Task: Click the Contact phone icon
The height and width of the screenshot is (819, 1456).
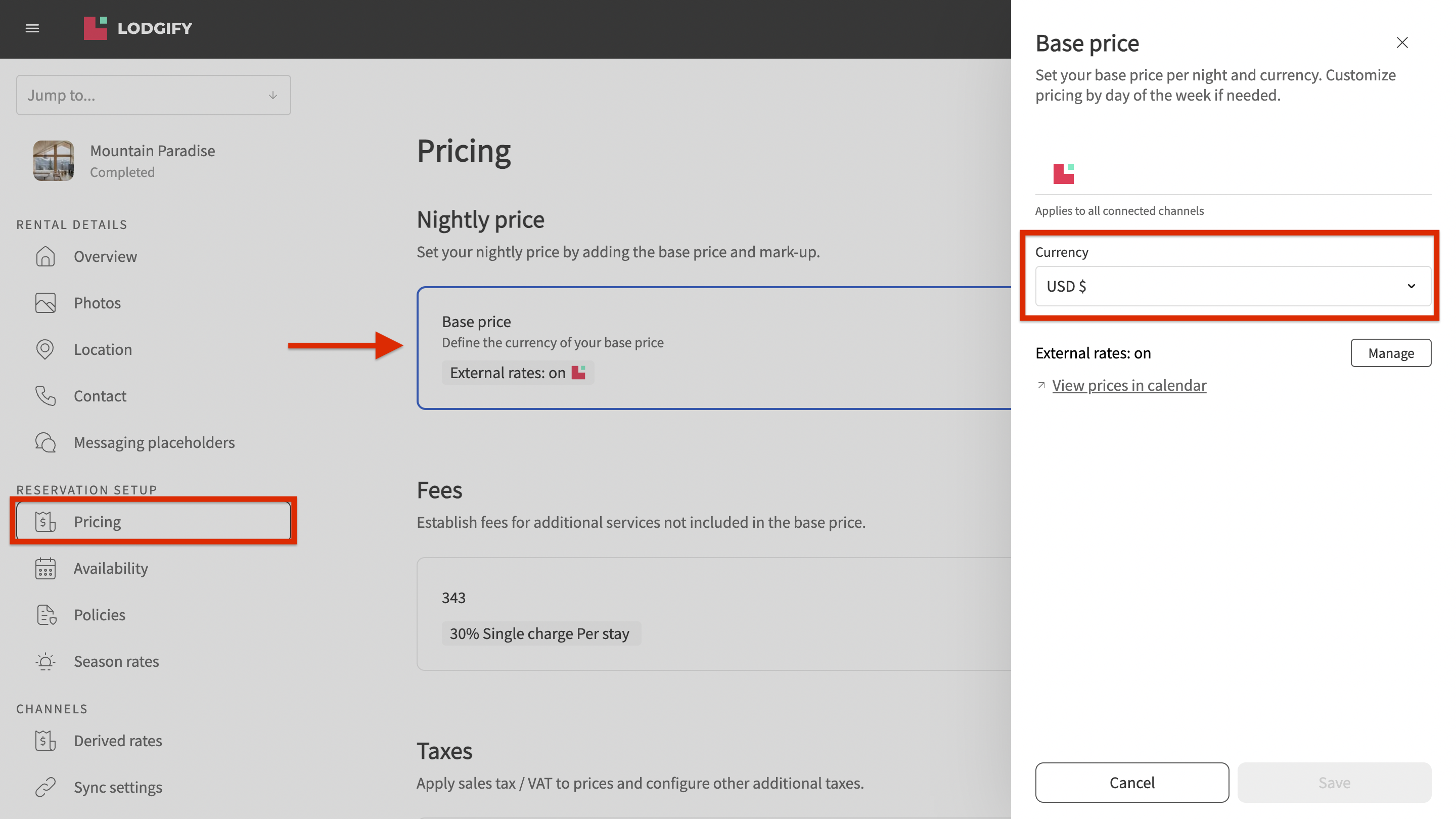Action: [x=45, y=396]
